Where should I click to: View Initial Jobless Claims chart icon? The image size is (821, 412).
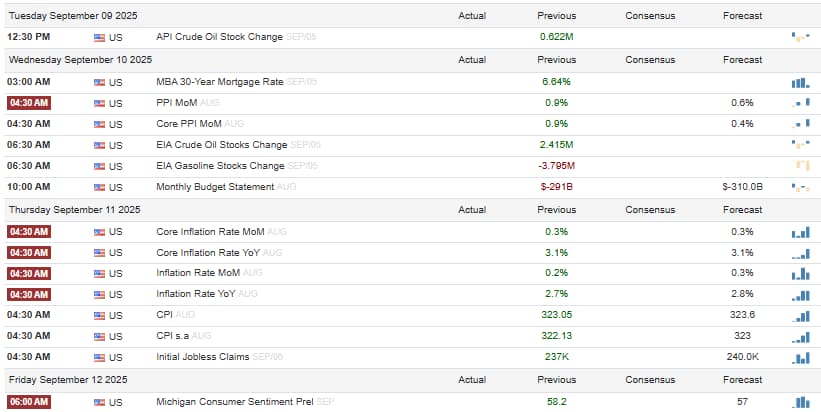pyautogui.click(x=801, y=358)
